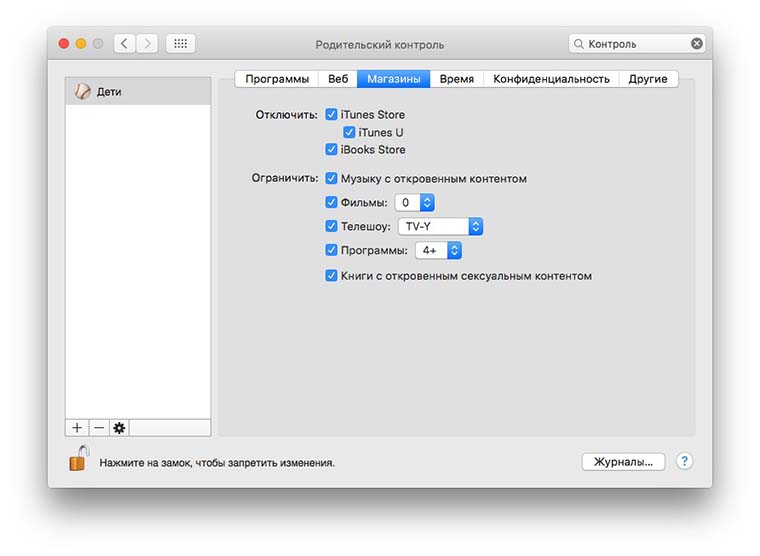Click the lock icon to prevent changes
Screen dimensions: 760x556
[78, 458]
